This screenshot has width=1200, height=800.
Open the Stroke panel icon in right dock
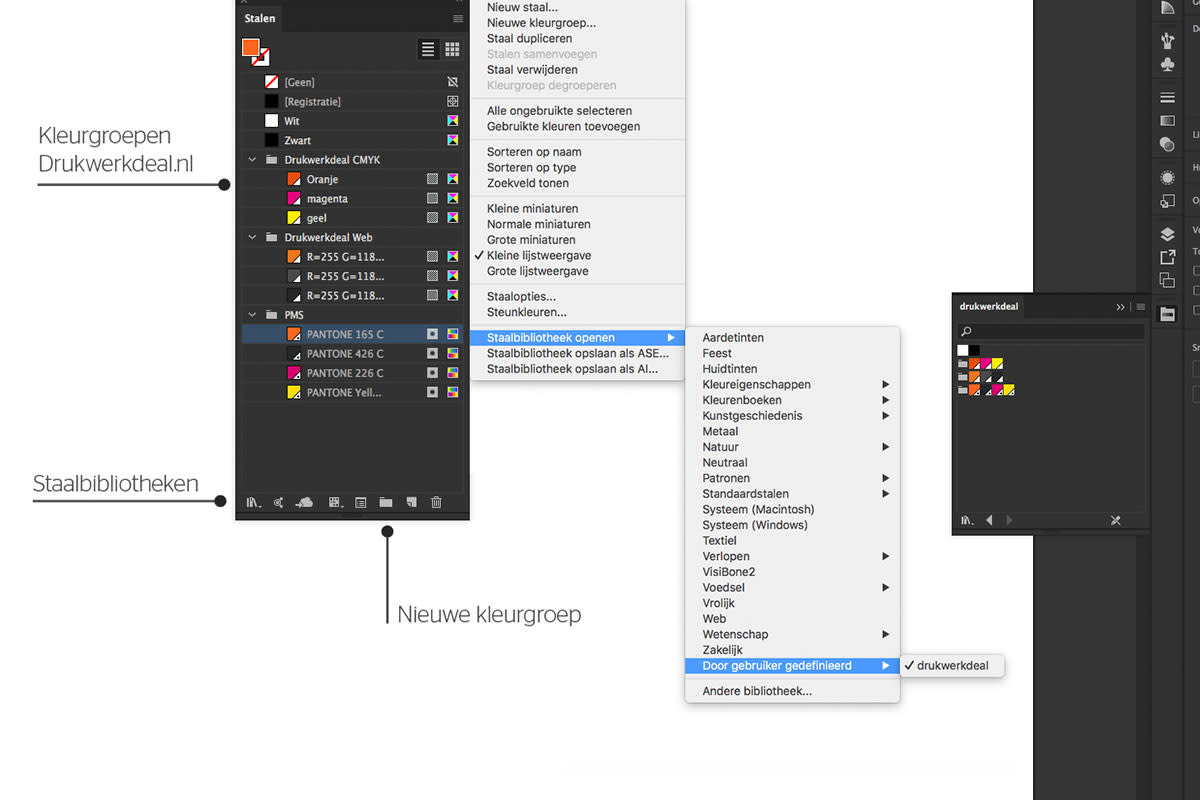[x=1167, y=97]
